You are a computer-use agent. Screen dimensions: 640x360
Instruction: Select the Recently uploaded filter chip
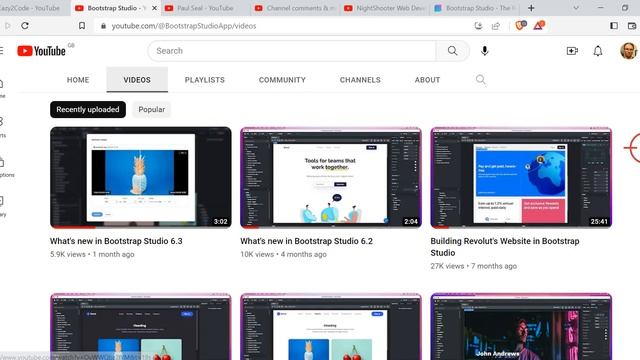(x=88, y=109)
